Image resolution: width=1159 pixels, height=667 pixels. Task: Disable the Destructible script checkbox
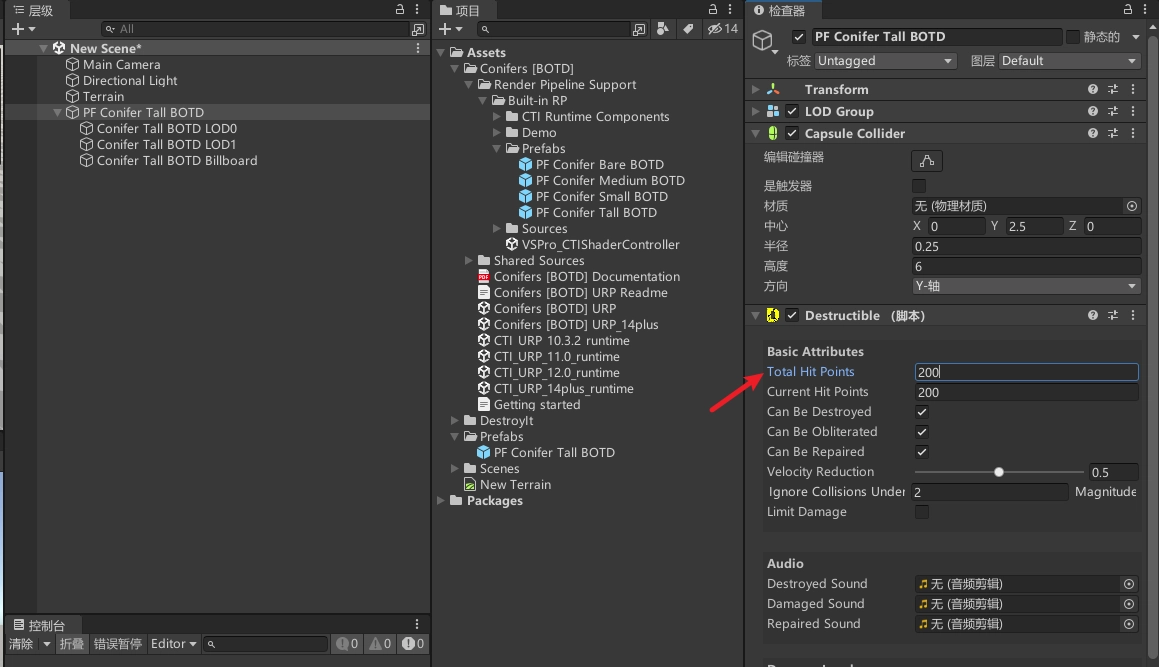(x=792, y=315)
